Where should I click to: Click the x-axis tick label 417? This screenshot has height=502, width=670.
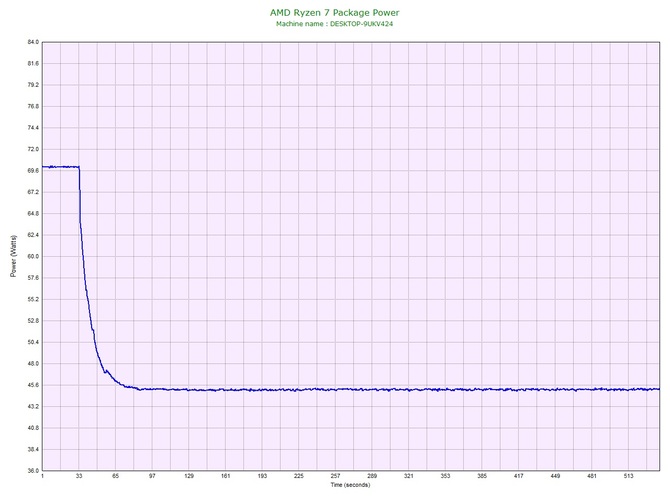click(x=519, y=476)
